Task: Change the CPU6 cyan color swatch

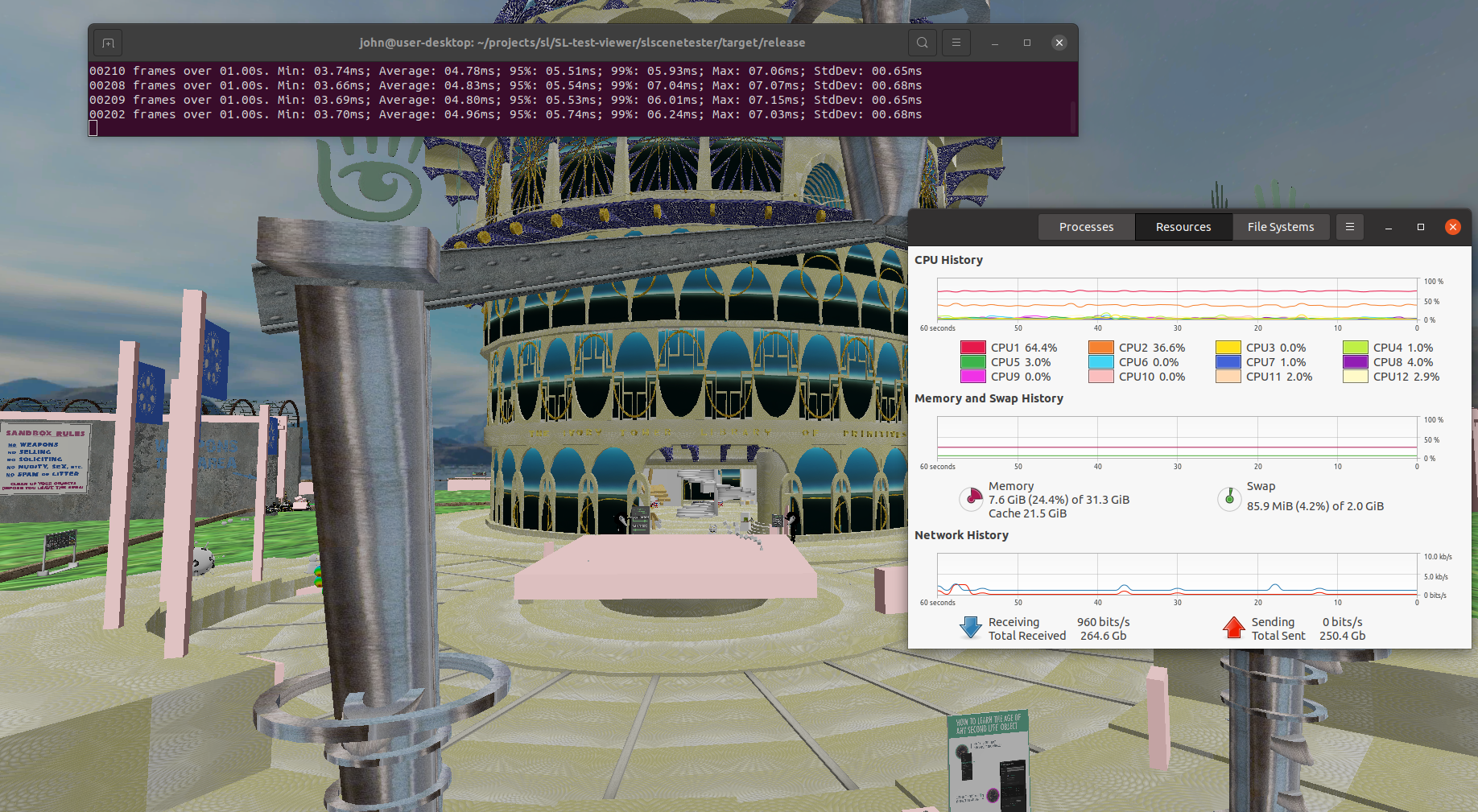Action: coord(1101,362)
